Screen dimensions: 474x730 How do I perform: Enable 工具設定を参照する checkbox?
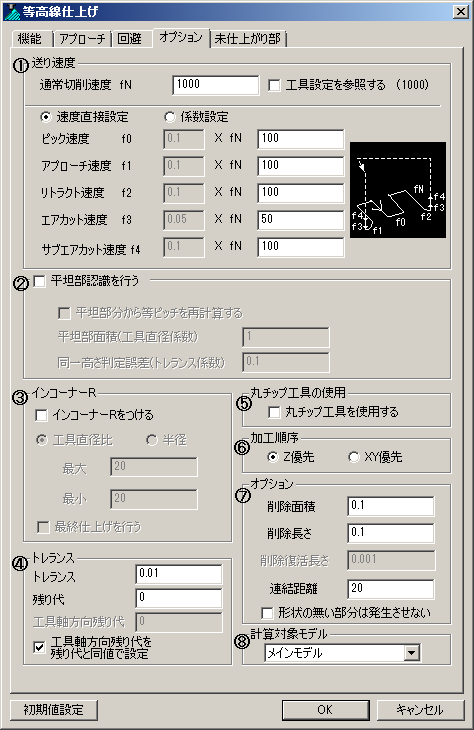[x=274, y=85]
